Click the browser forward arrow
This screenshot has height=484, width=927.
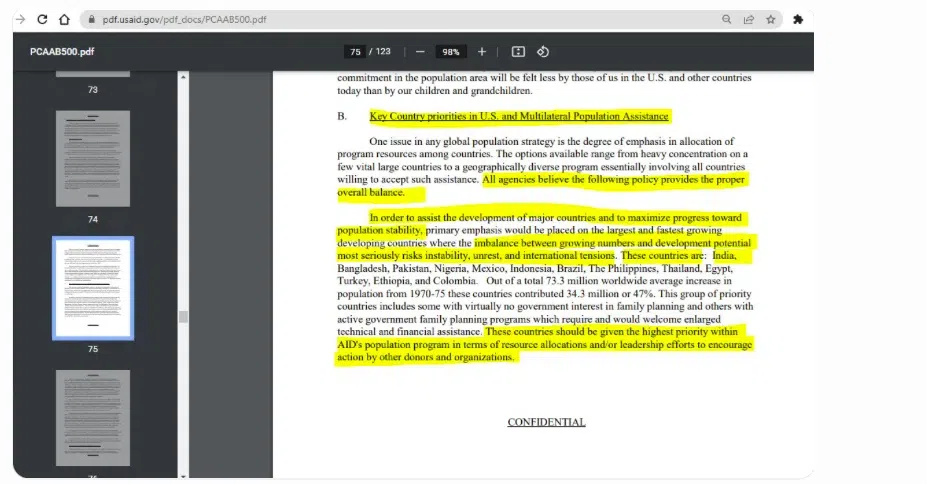pyautogui.click(x=18, y=19)
